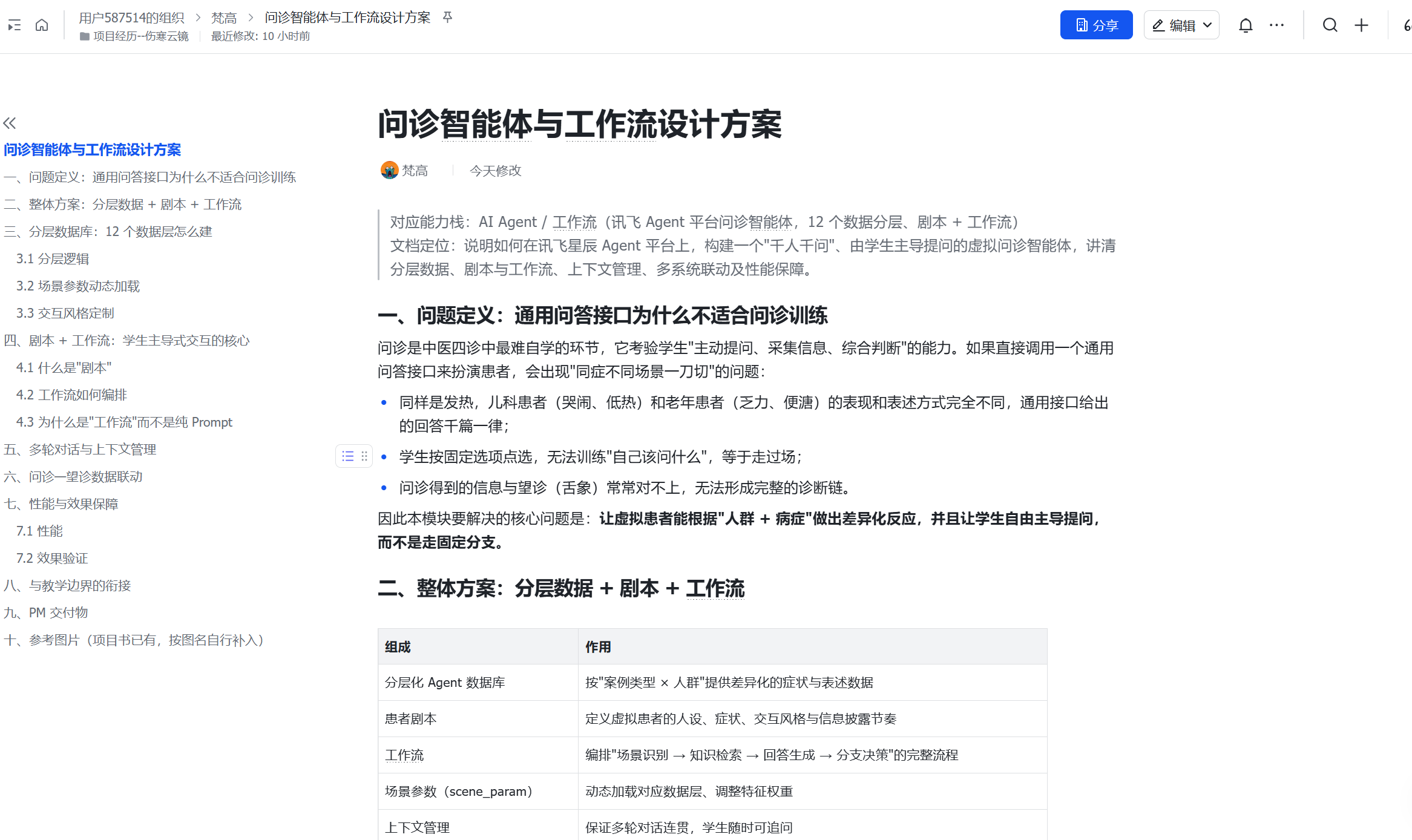Screen dimensions: 1412x840
Task: Open the 编辑 mode dropdown
Action: click(1181, 25)
